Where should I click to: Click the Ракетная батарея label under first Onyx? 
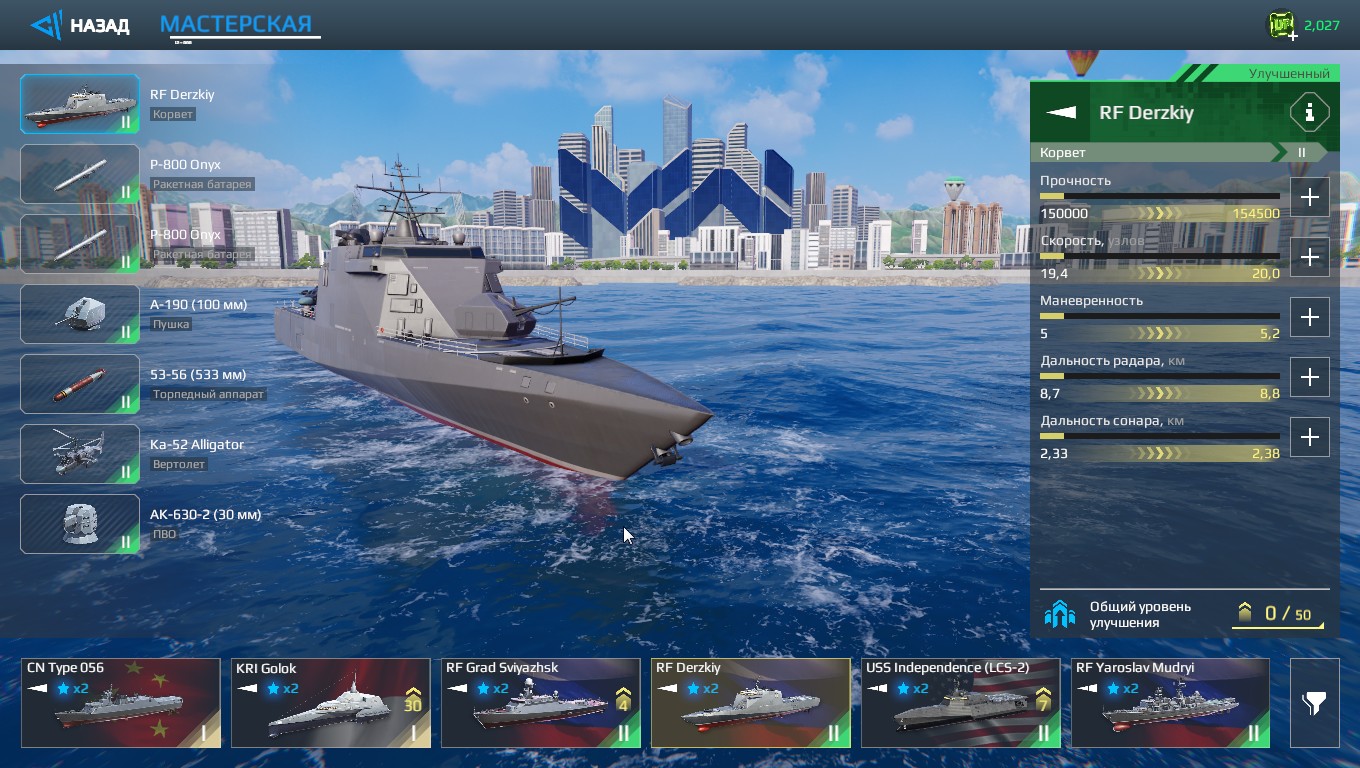202,184
